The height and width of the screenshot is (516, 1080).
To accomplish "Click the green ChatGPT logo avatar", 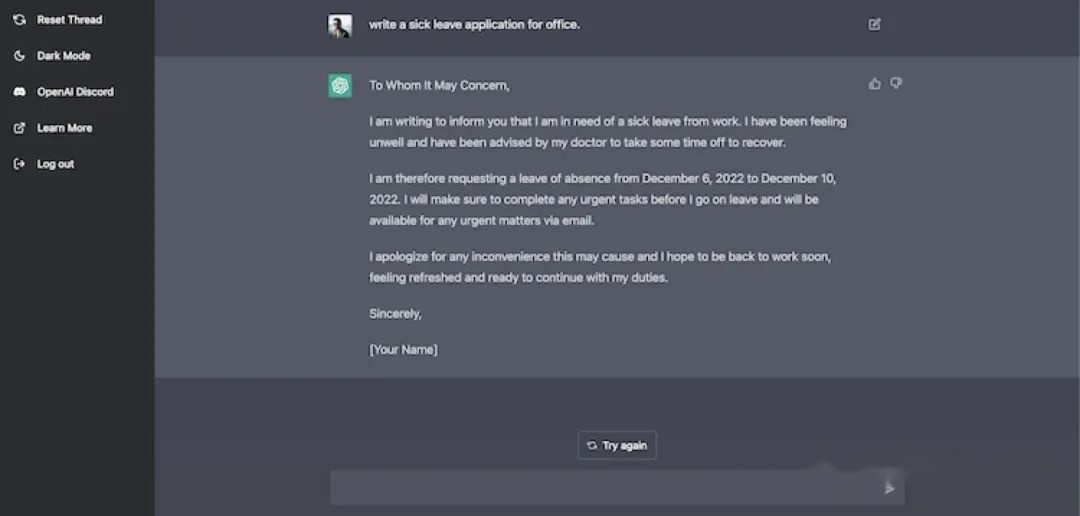I will [340, 86].
